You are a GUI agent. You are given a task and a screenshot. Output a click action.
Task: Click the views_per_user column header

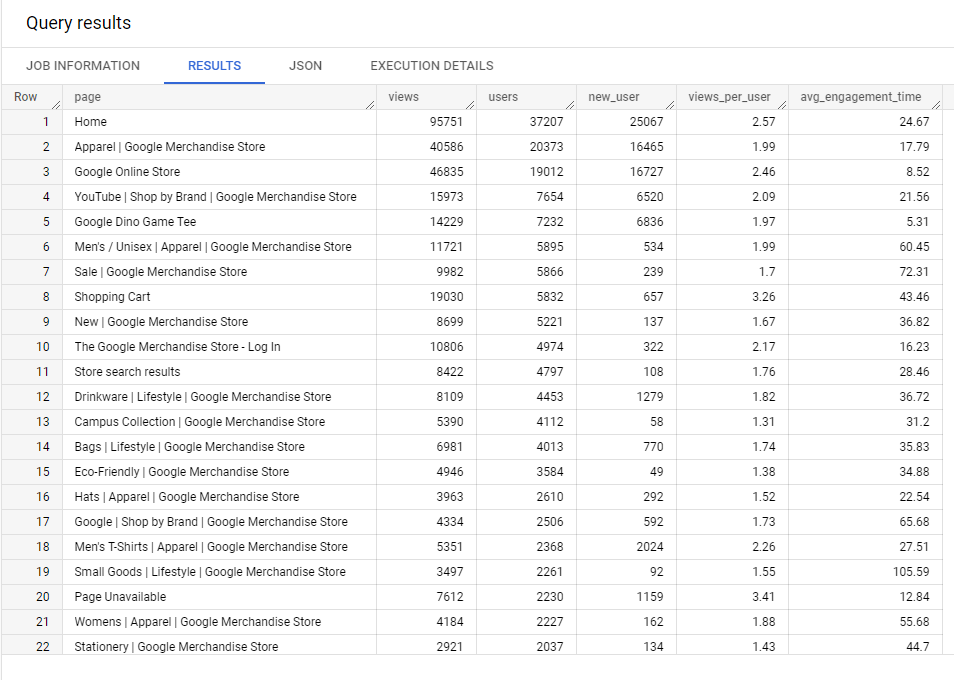tap(732, 97)
